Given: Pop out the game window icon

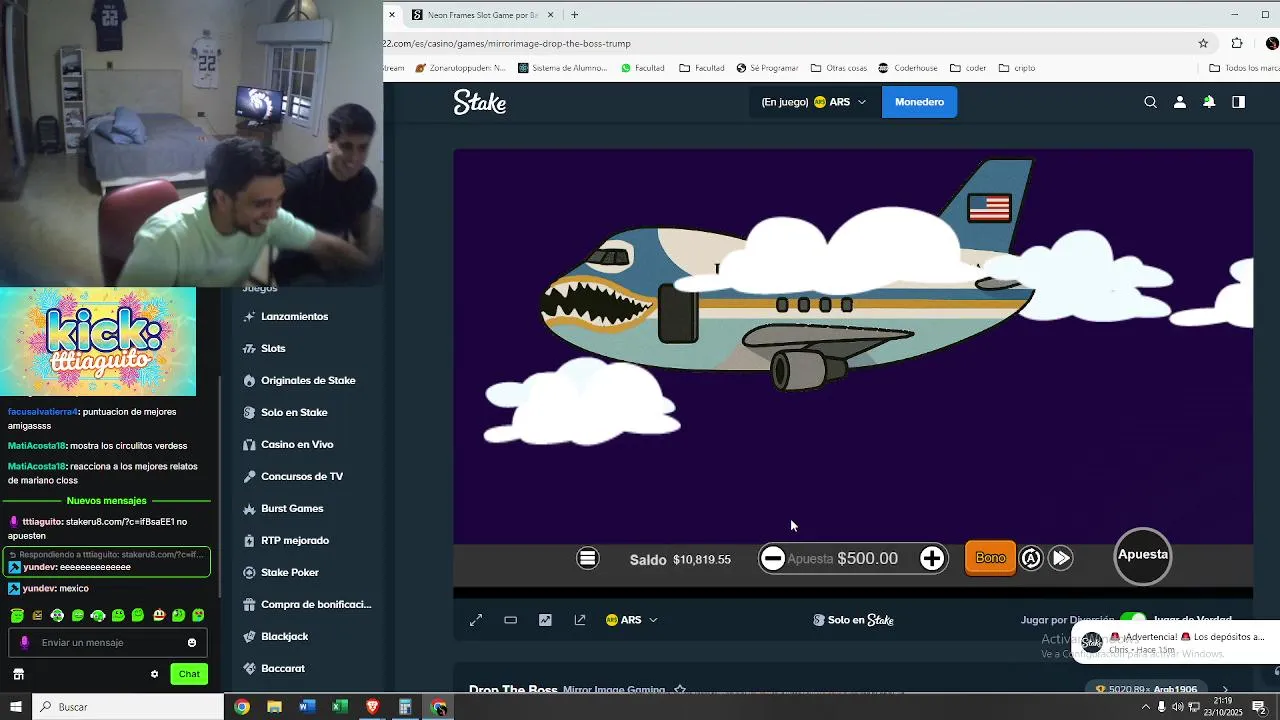Looking at the screenshot, I should coord(580,620).
